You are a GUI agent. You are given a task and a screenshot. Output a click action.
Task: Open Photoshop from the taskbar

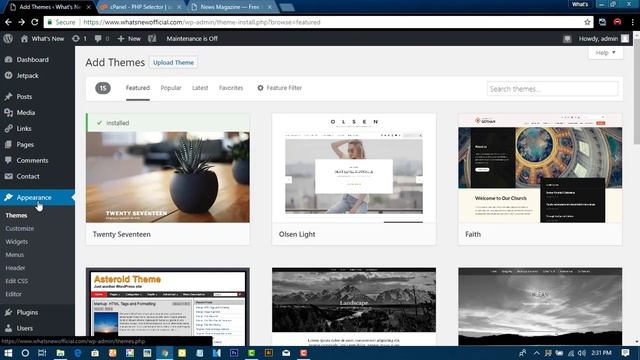234,353
